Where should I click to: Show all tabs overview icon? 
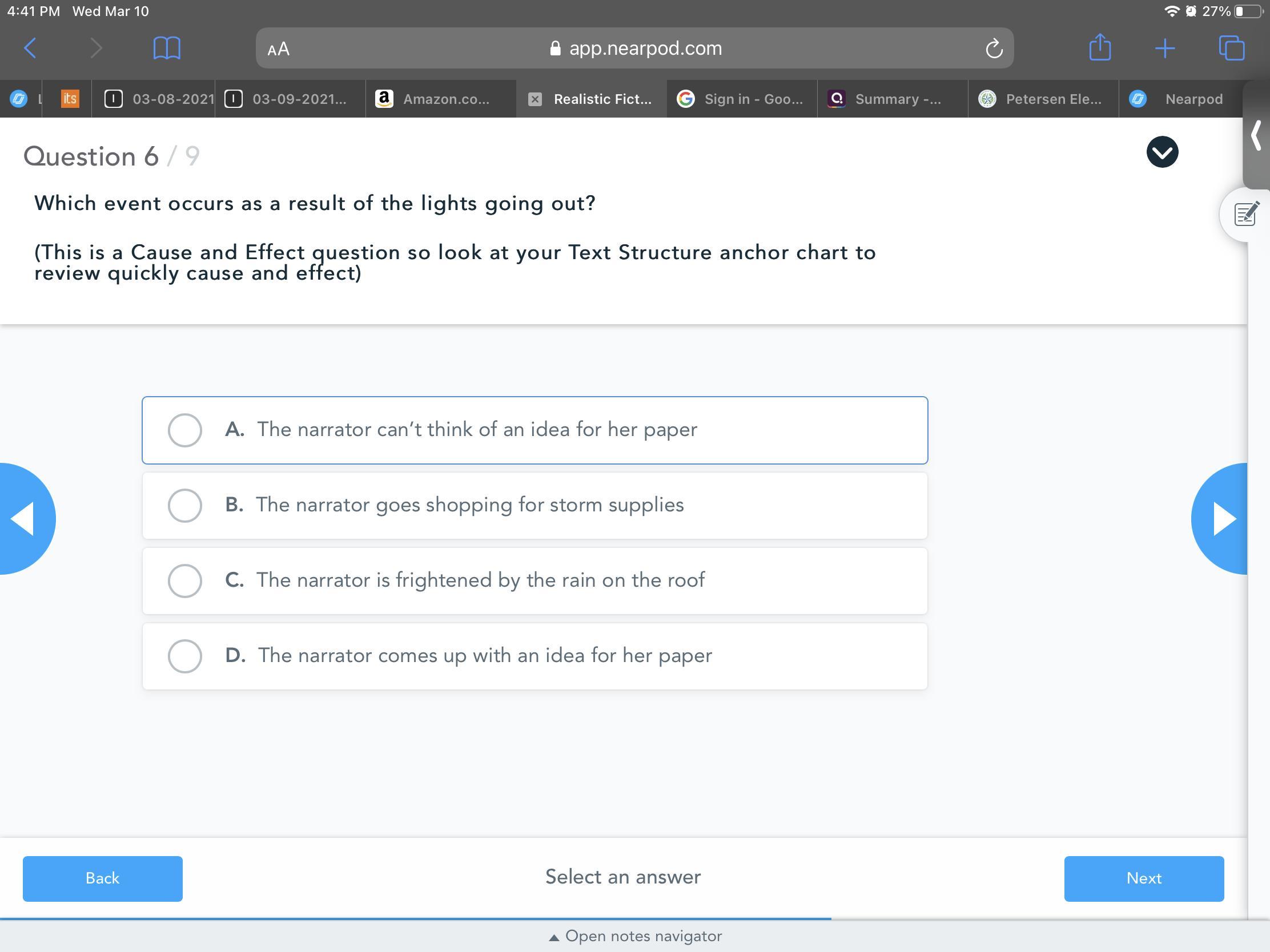click(x=1231, y=48)
